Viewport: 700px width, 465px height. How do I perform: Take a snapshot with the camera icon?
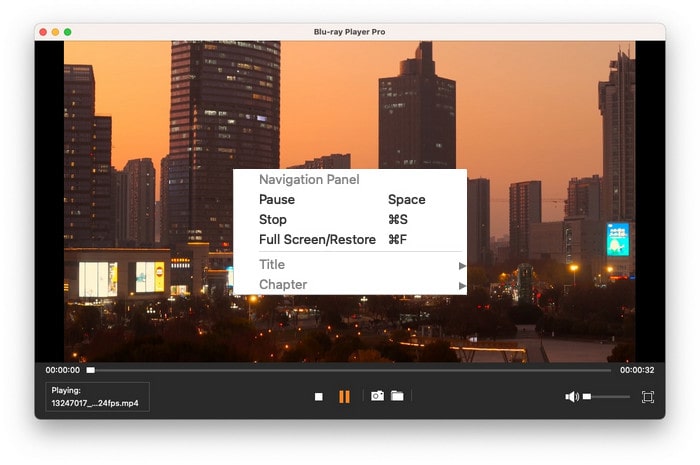[377, 397]
